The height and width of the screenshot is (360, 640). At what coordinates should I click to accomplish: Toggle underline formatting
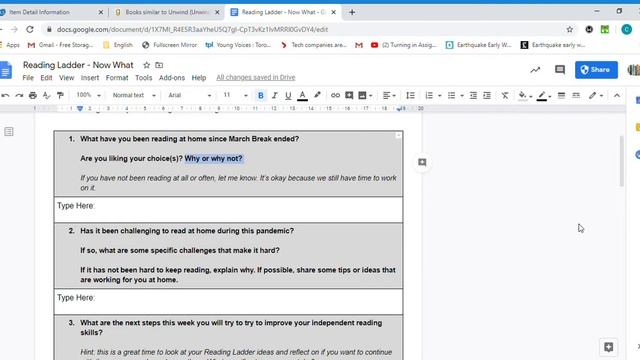288,96
